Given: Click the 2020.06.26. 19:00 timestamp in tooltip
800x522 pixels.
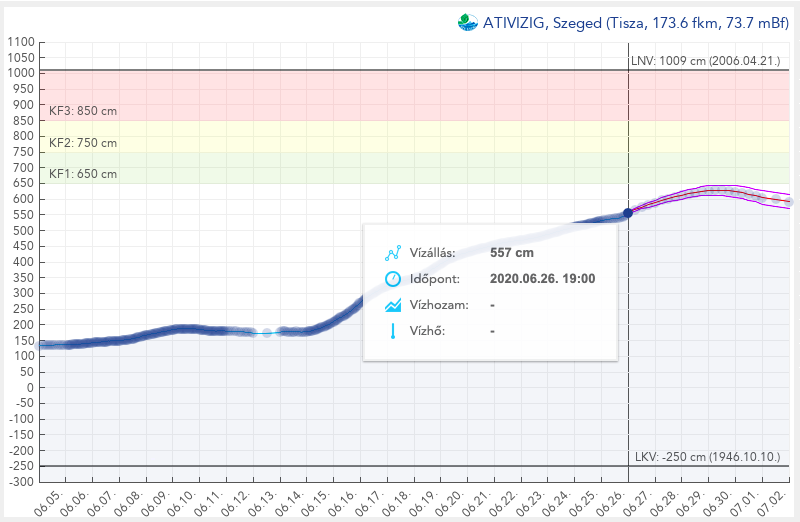Looking at the screenshot, I should [542, 279].
